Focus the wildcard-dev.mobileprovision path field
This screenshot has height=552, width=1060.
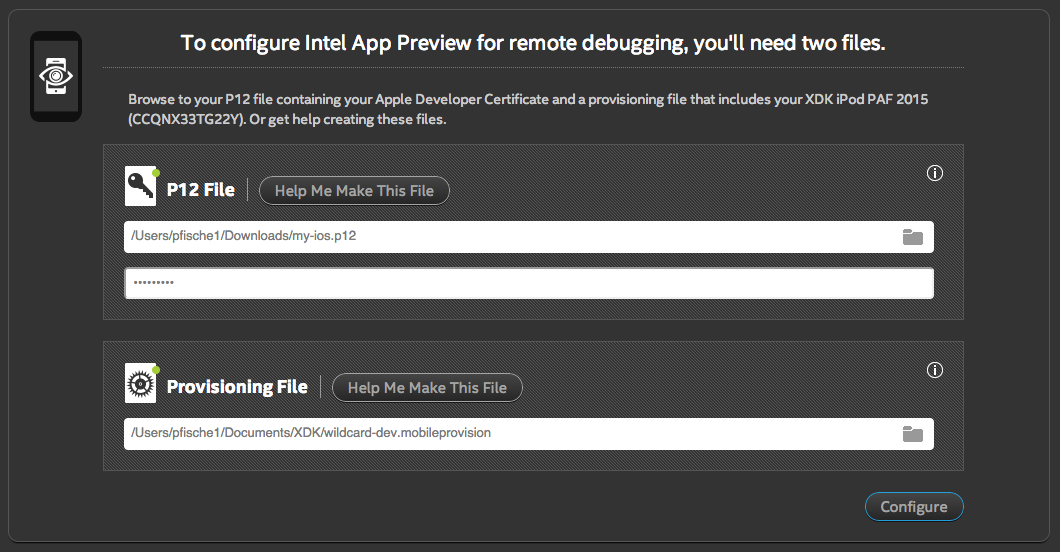tap(500, 434)
